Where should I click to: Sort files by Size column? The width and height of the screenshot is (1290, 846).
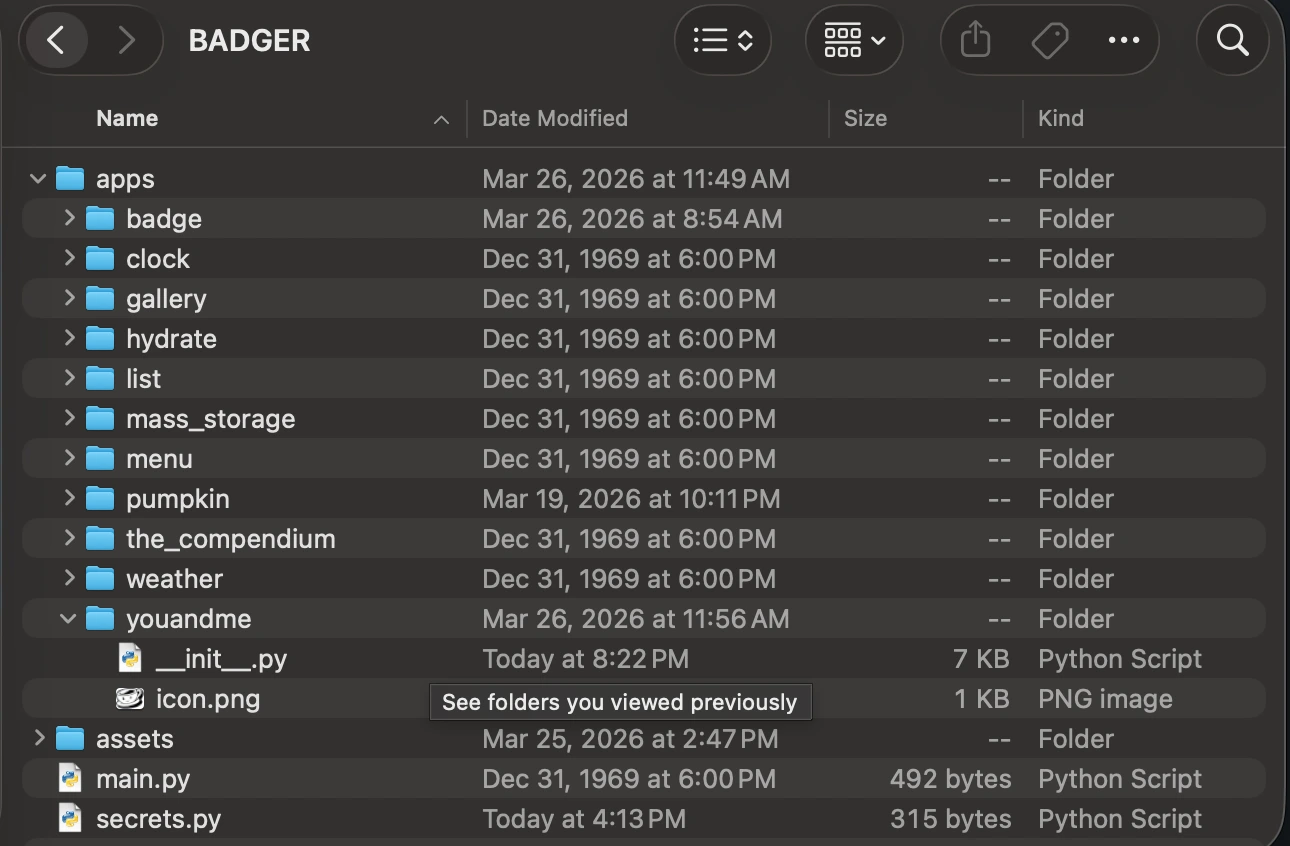pos(865,118)
